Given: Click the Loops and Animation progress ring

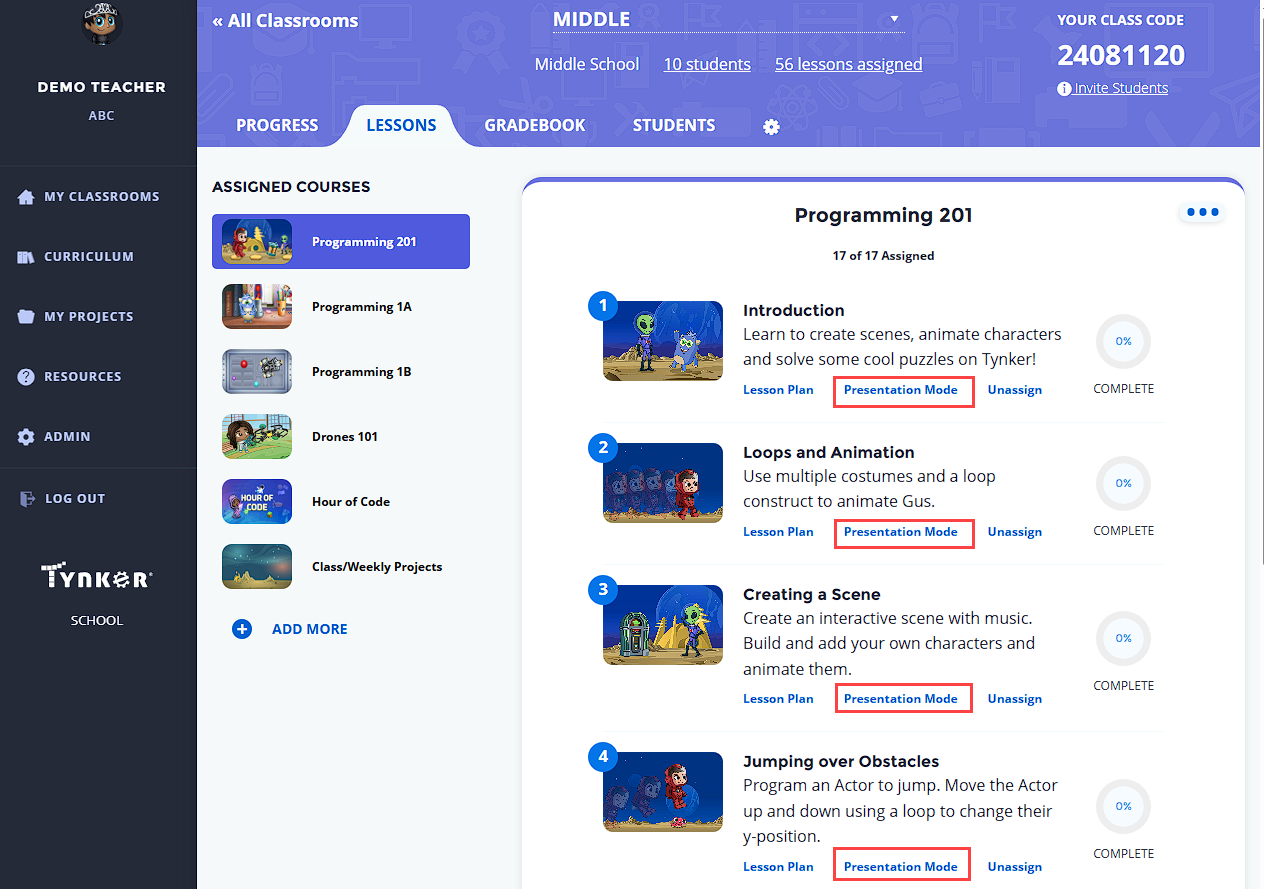Looking at the screenshot, I should click(1124, 483).
